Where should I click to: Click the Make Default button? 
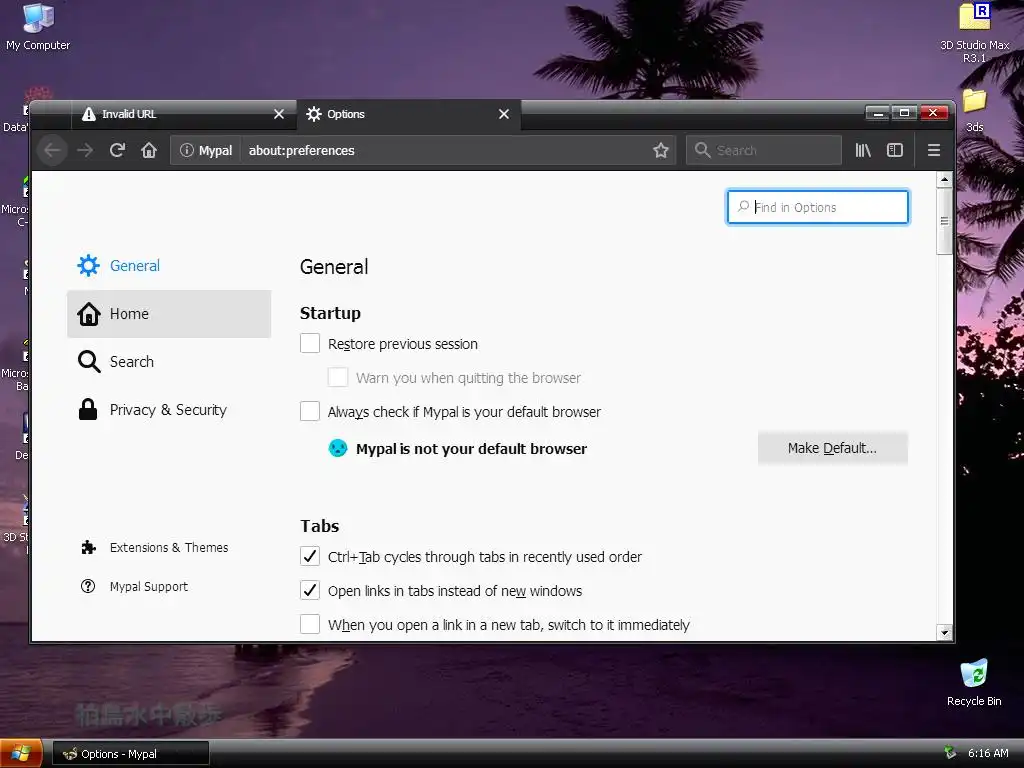tap(832, 448)
